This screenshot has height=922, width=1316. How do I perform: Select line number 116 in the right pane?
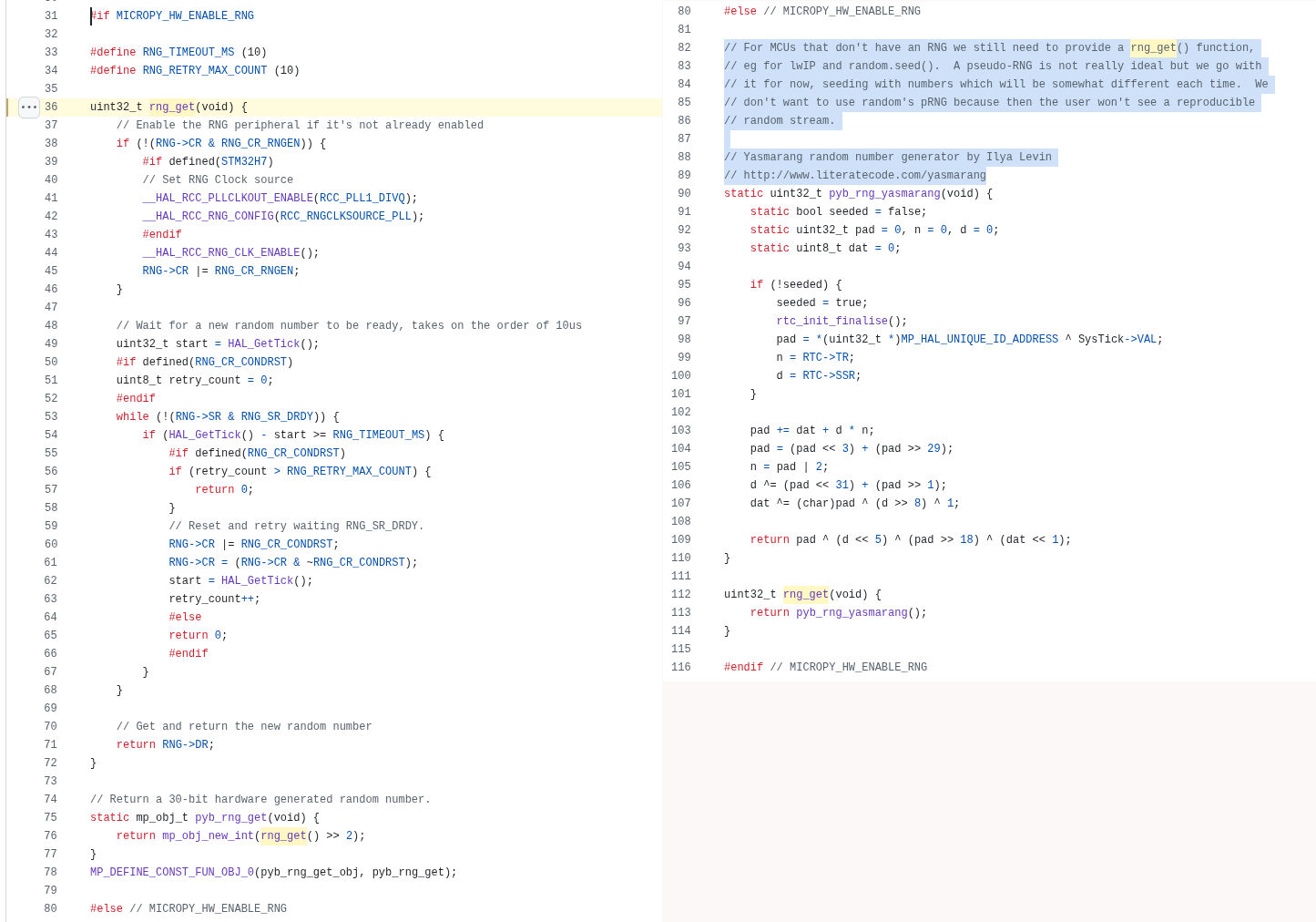[x=681, y=667]
